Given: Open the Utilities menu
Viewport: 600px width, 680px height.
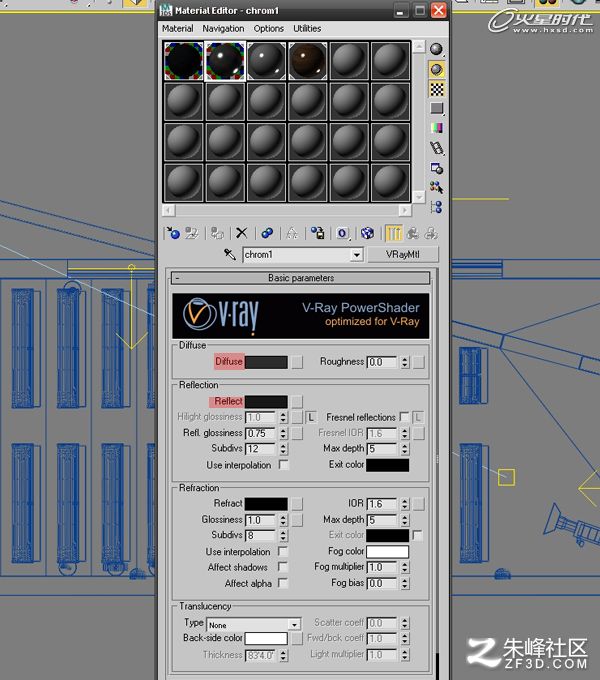Looking at the screenshot, I should click(x=307, y=29).
